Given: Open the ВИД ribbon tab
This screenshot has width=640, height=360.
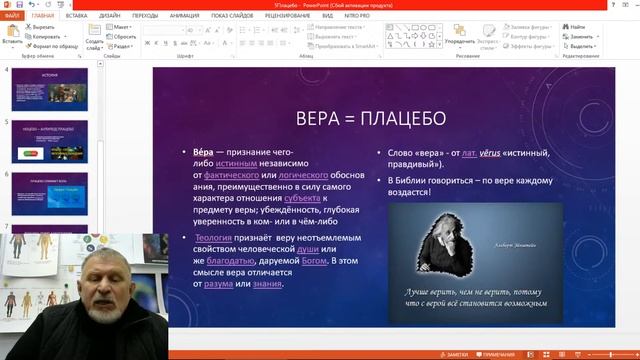Looking at the screenshot, I should [327, 16].
